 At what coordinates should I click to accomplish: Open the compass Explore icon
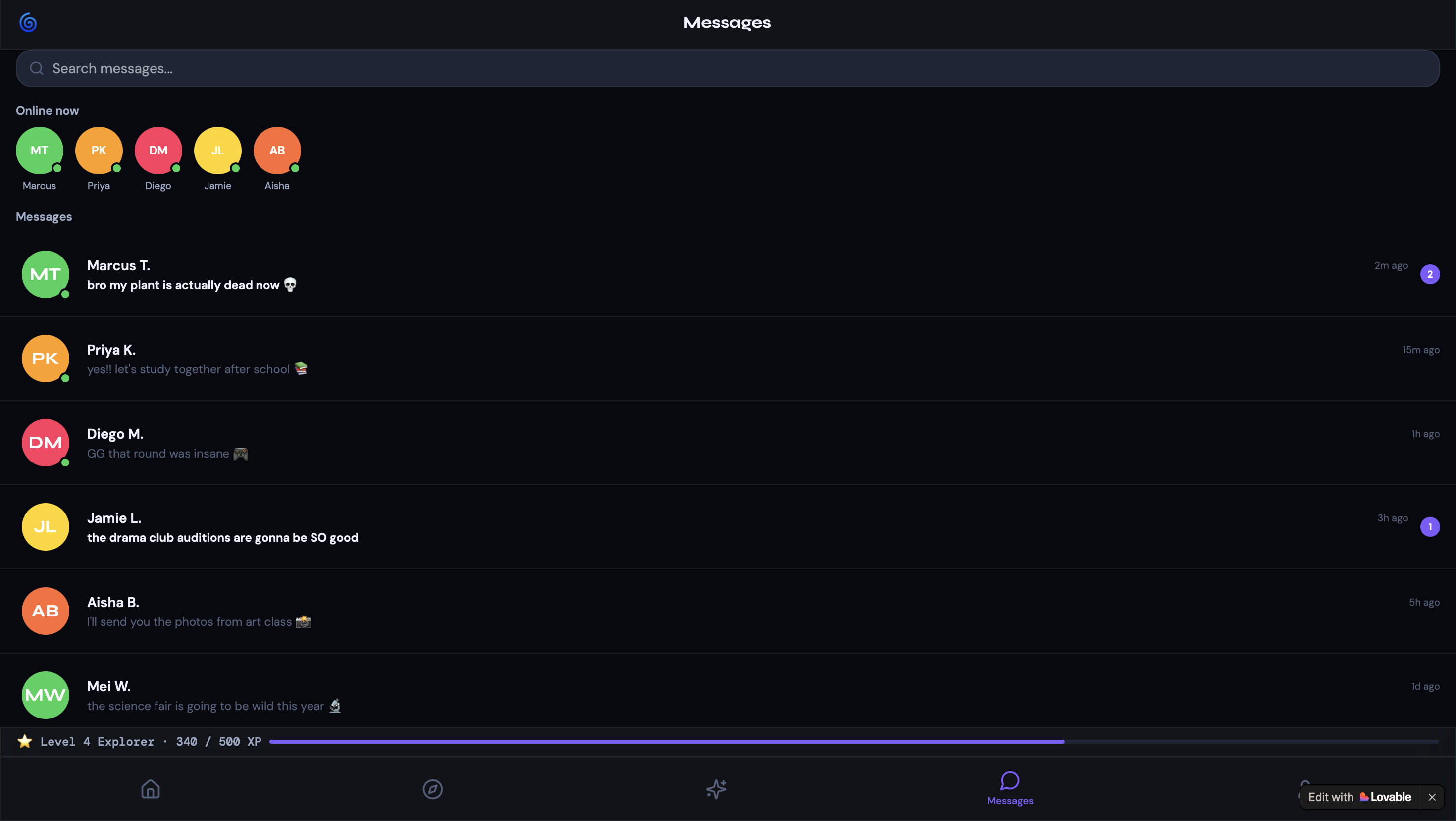pos(432,789)
